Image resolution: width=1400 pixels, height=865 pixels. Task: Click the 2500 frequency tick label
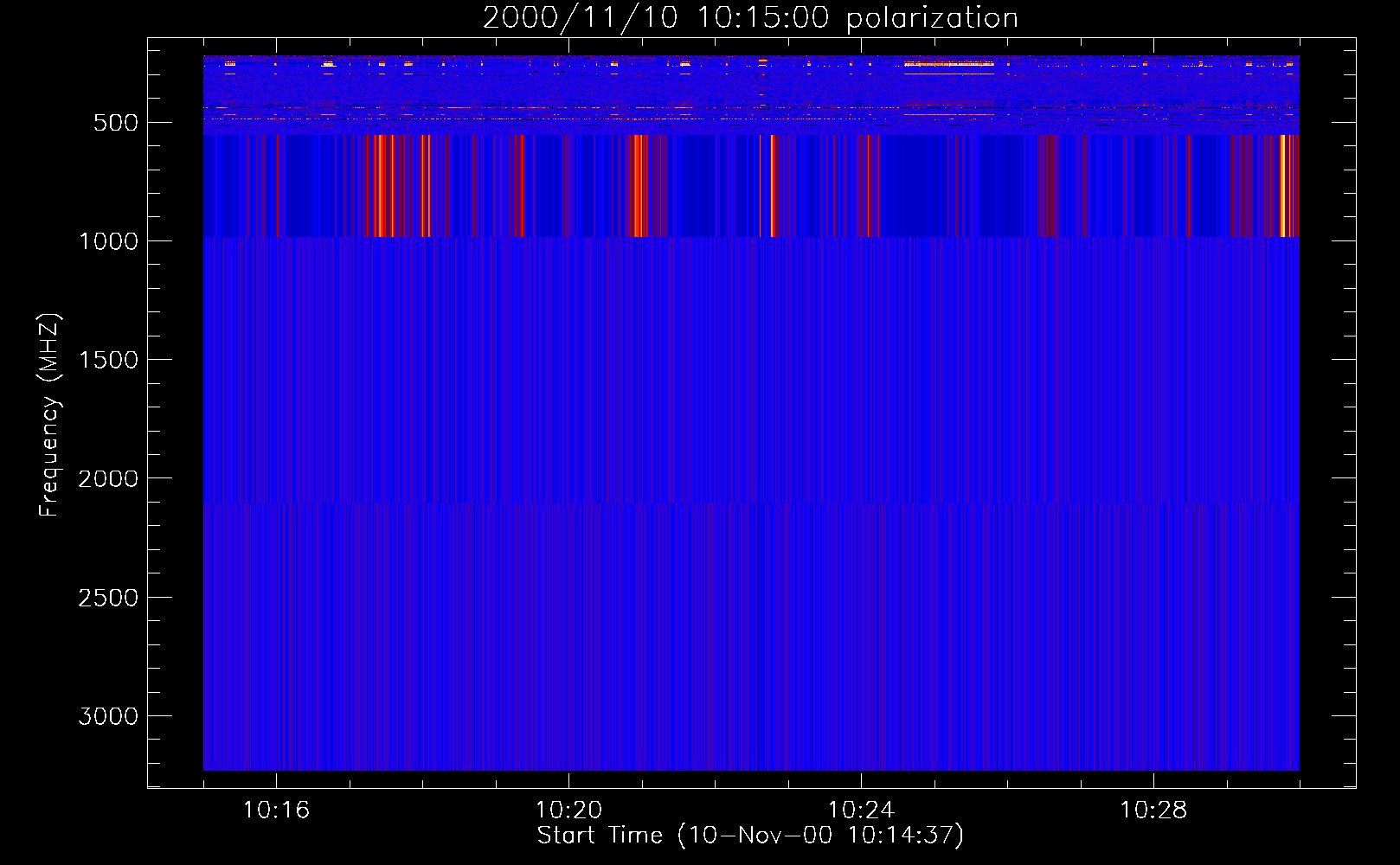tap(108, 598)
